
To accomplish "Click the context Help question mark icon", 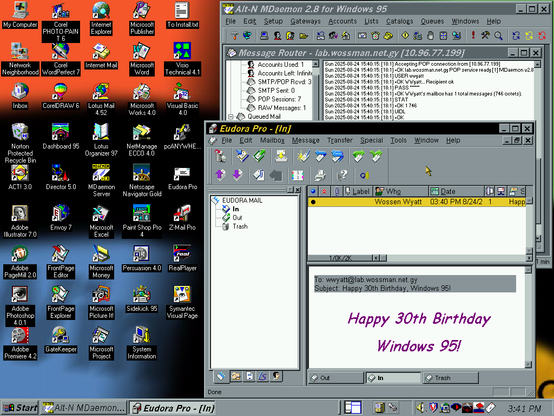I will coord(342,175).
